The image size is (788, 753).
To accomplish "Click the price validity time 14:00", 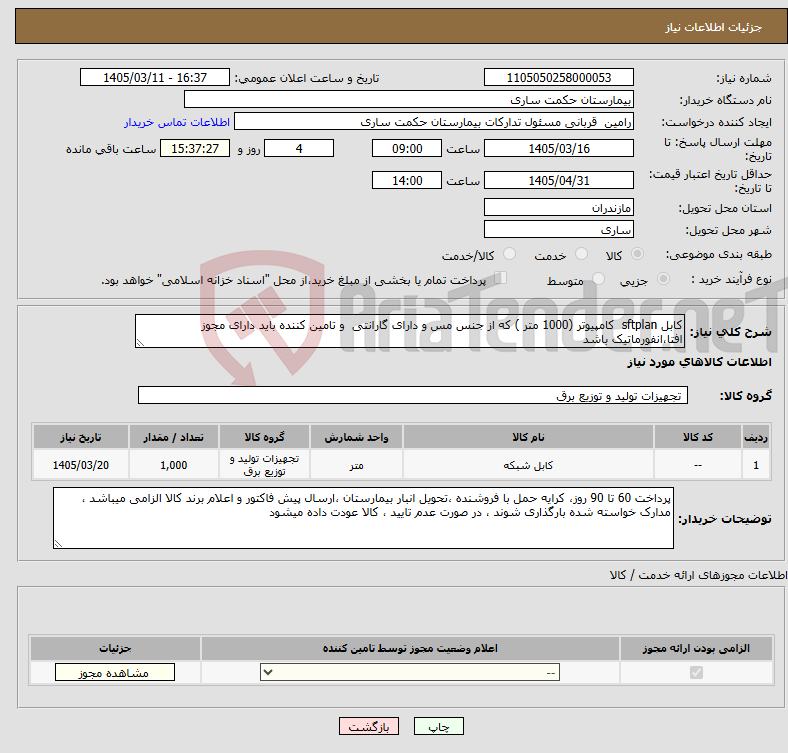I will [407, 180].
